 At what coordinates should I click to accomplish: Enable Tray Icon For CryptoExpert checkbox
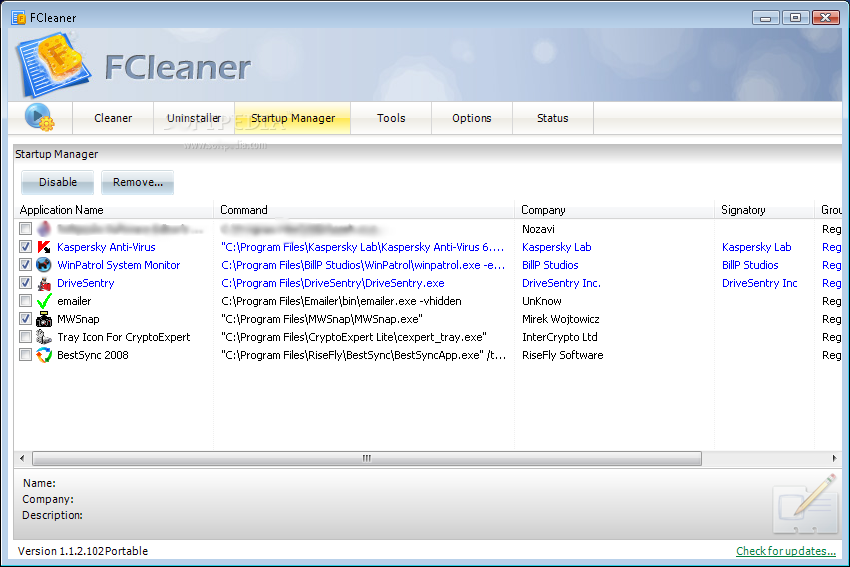pyautogui.click(x=25, y=337)
